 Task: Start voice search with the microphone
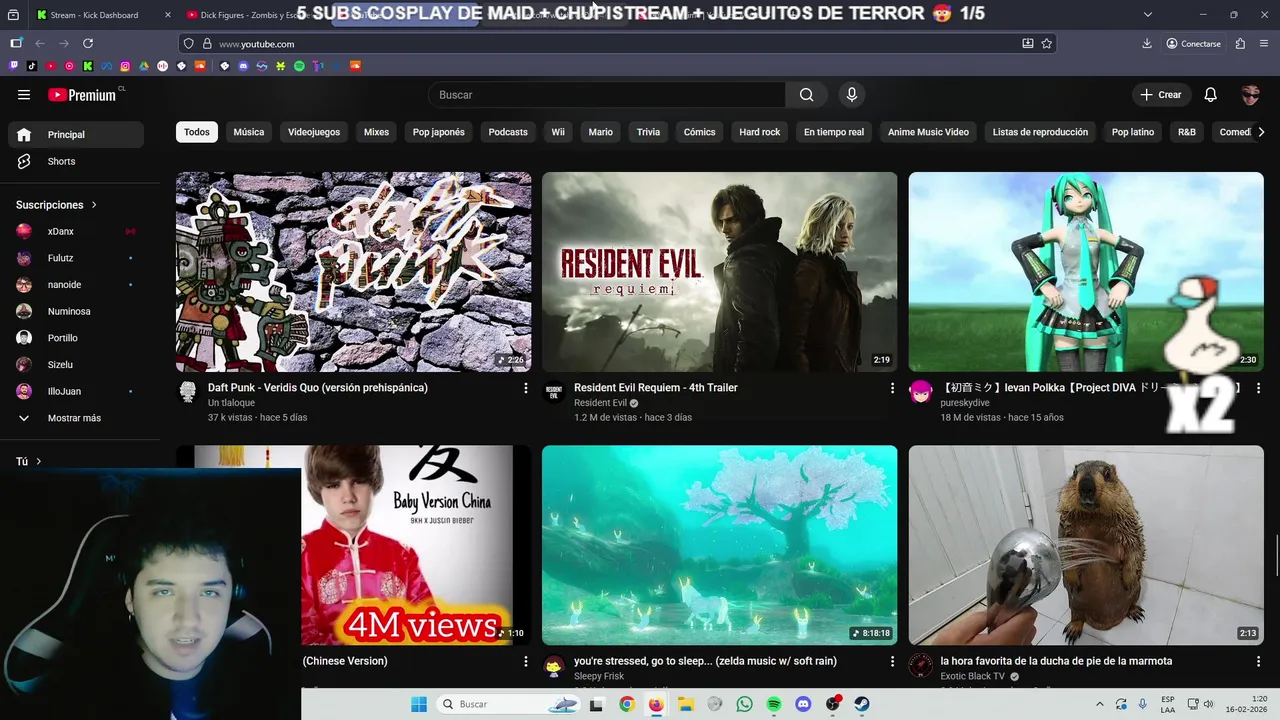coord(852,95)
